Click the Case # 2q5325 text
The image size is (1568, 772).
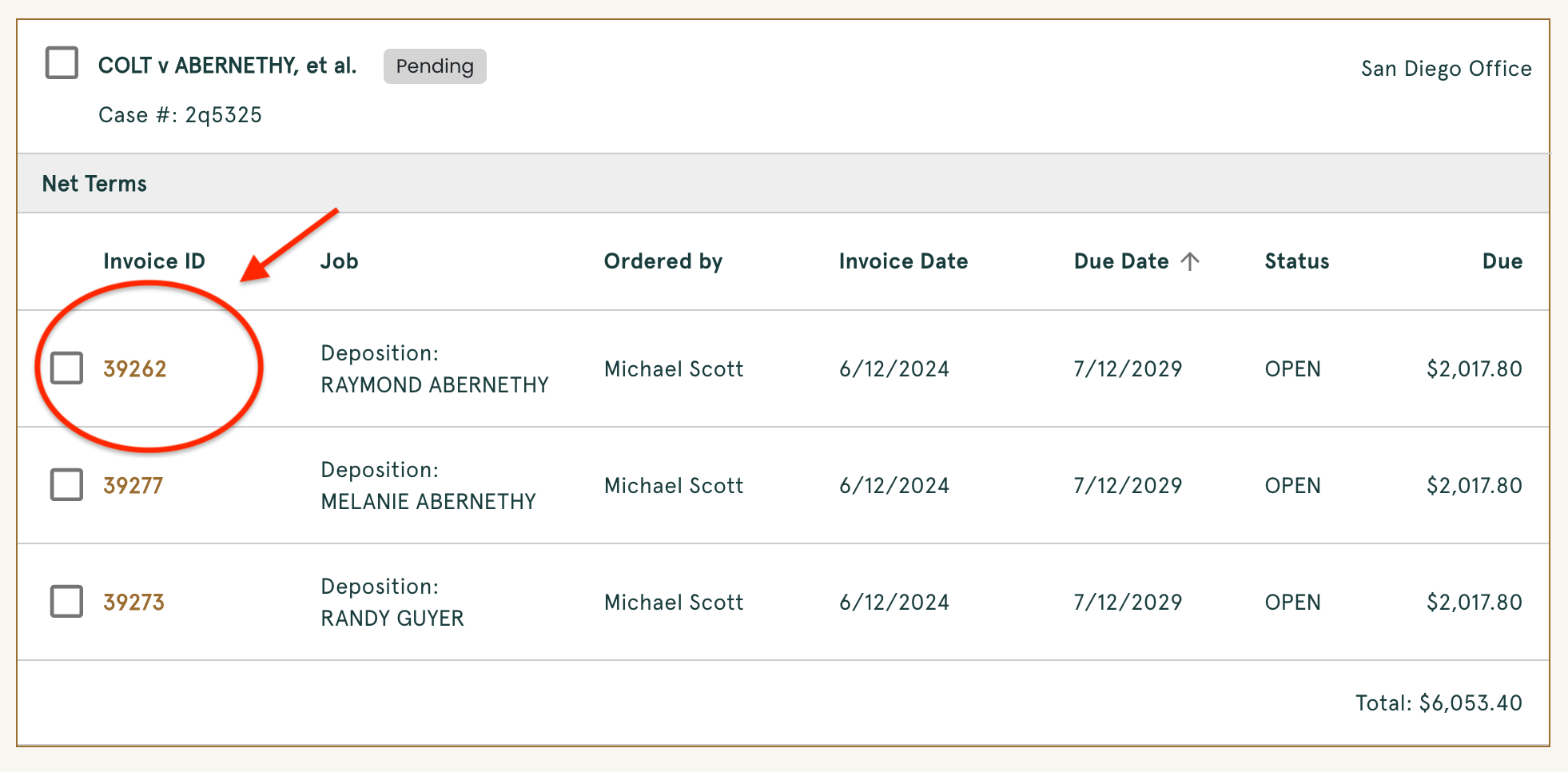point(180,115)
